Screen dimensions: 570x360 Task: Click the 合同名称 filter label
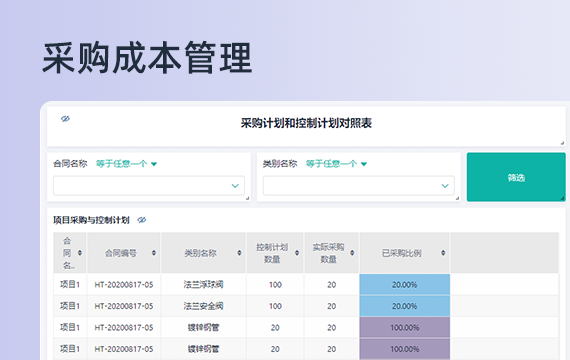point(70,164)
